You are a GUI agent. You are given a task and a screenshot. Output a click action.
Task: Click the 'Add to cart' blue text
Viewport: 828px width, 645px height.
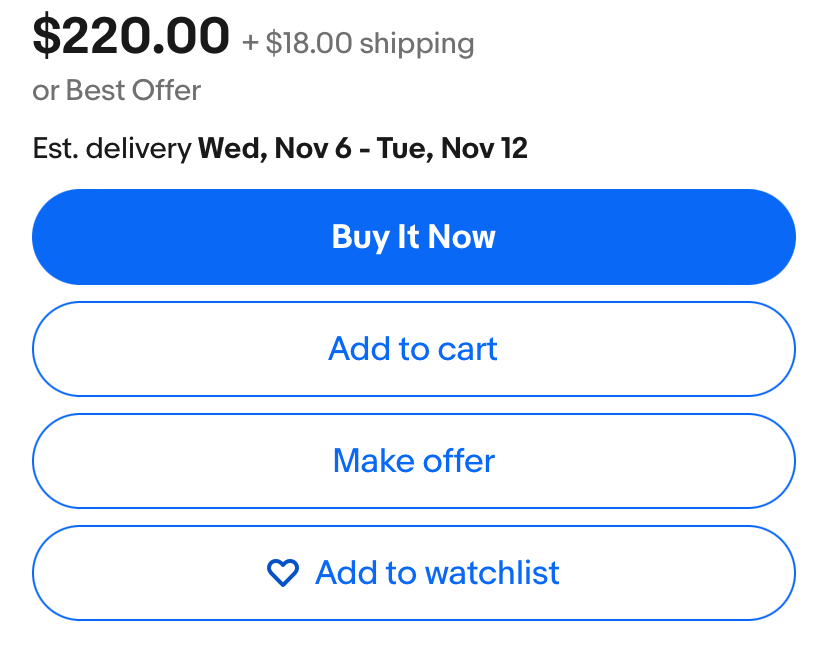click(x=413, y=349)
